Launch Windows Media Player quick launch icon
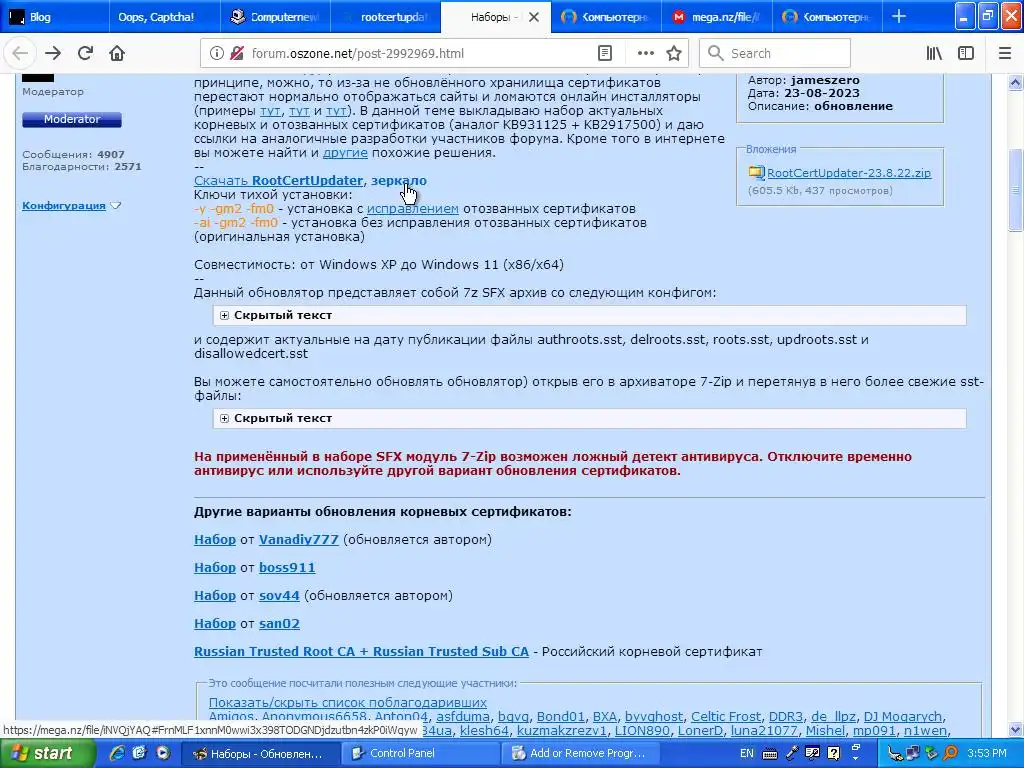Image resolution: width=1024 pixels, height=768 pixels. click(x=163, y=753)
